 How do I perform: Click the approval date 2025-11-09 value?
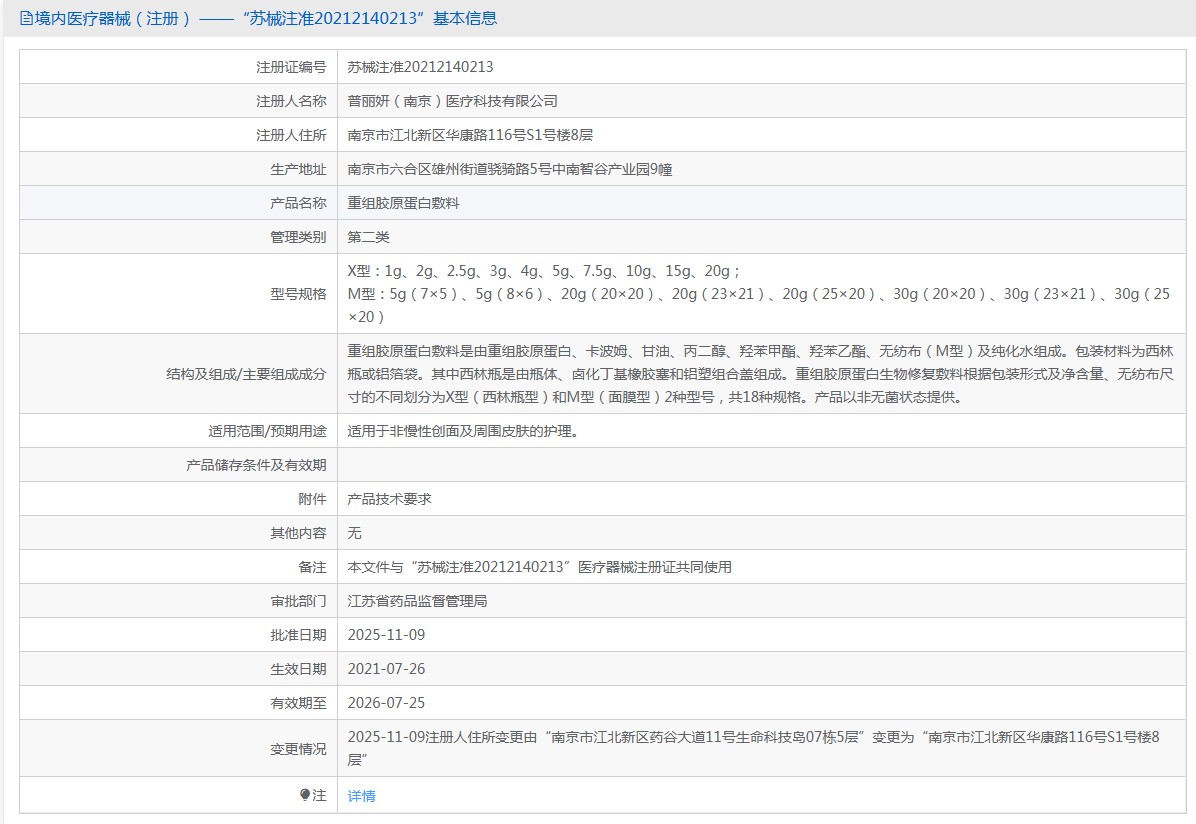386,635
